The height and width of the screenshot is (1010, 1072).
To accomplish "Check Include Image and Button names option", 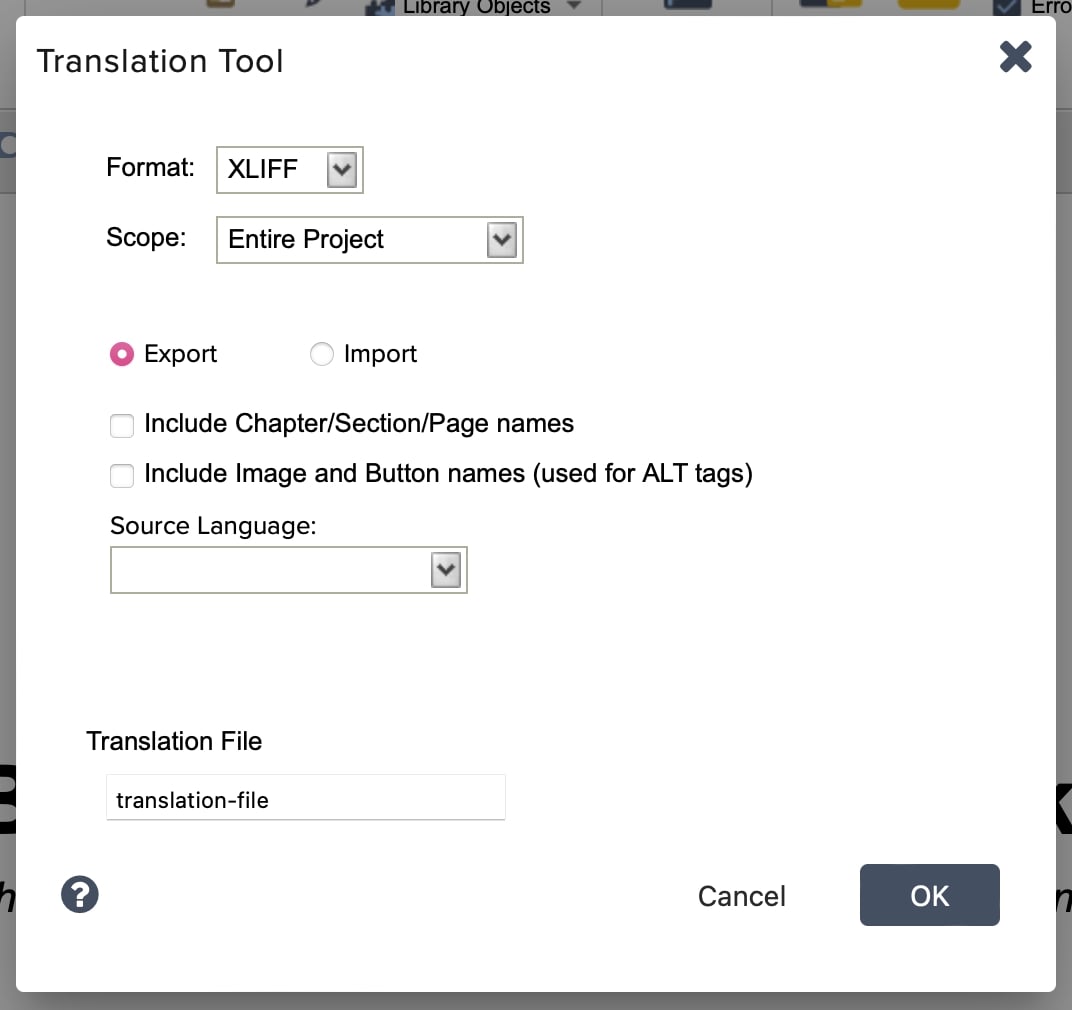I will pos(121,475).
